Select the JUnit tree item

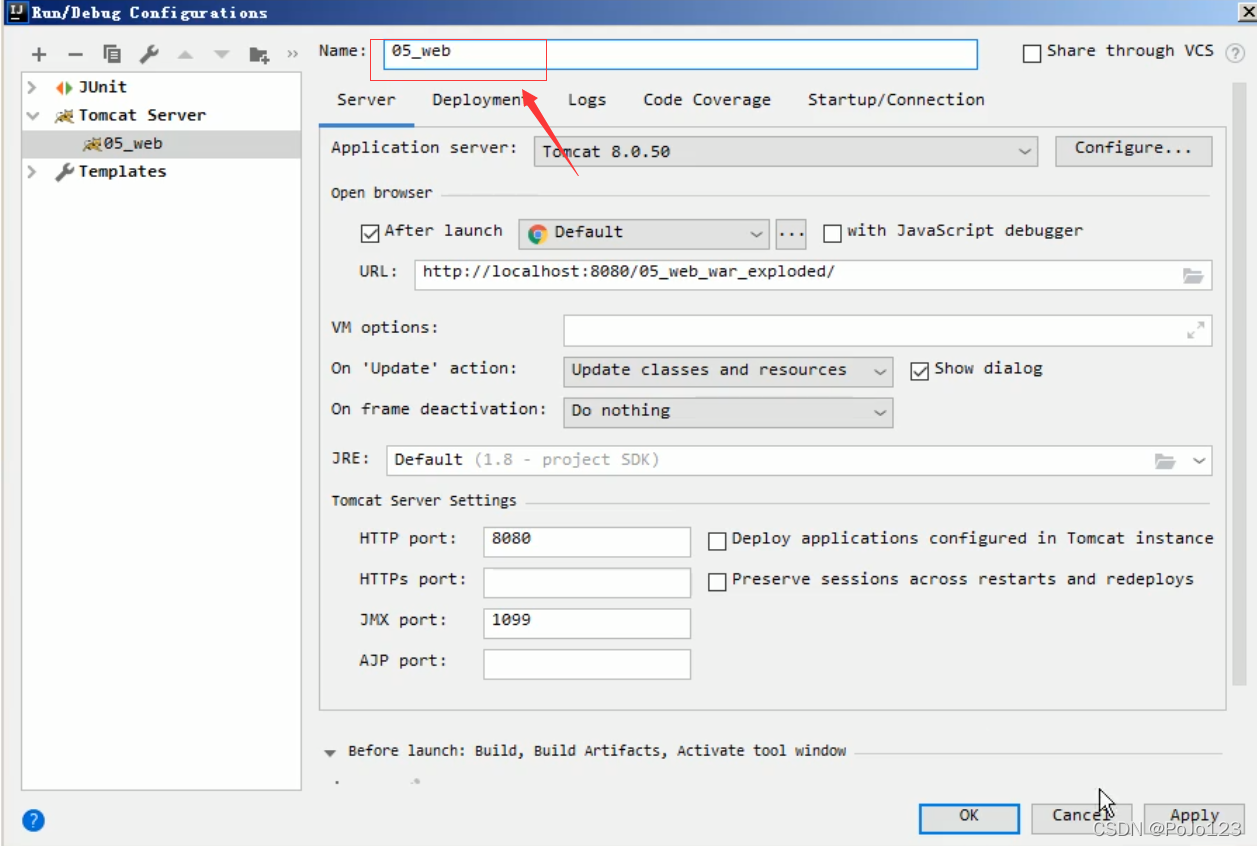coord(161,87)
